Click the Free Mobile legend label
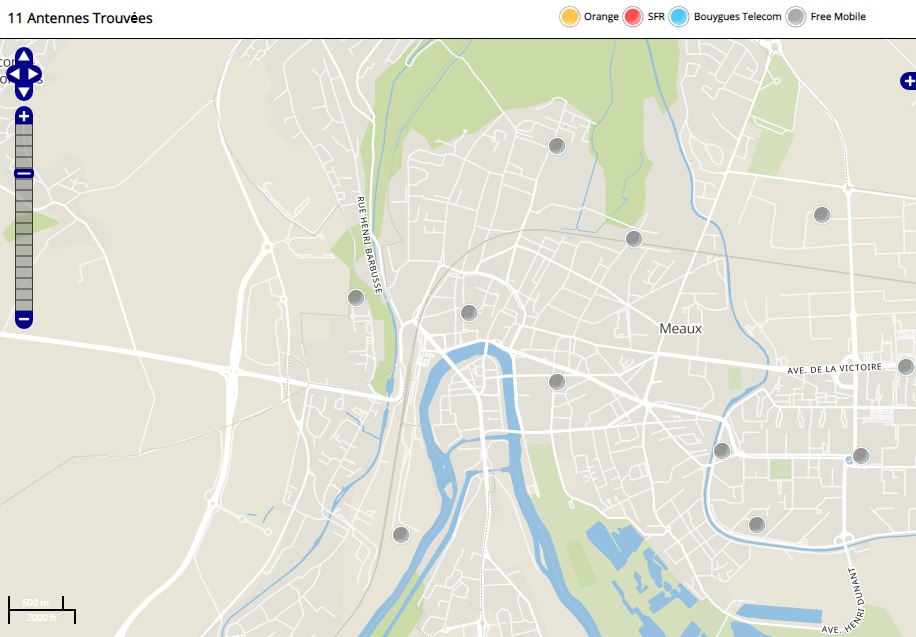This screenshot has width=916, height=637. click(x=838, y=17)
